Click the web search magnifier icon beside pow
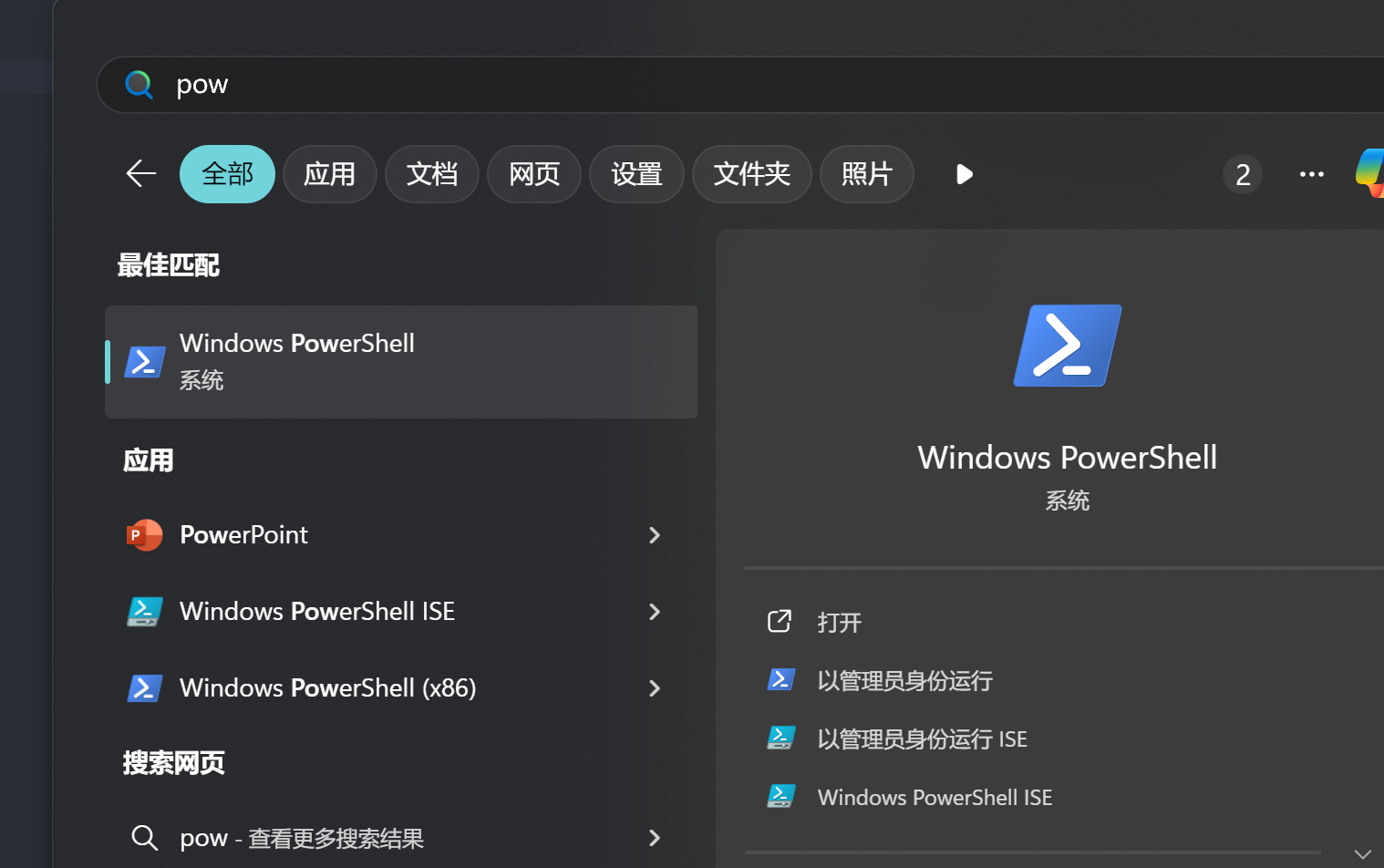The width and height of the screenshot is (1384, 868). pos(145,837)
